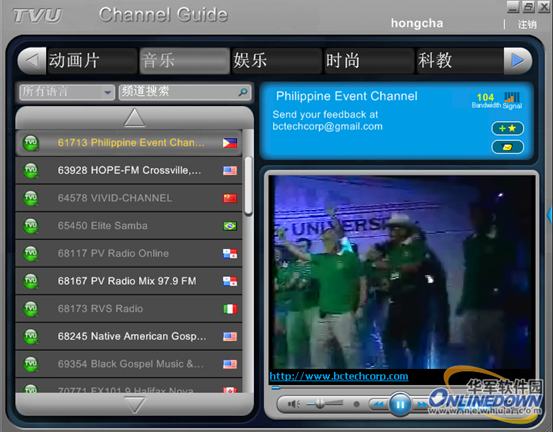
Task: Click the hongcha username
Action: [417, 23]
